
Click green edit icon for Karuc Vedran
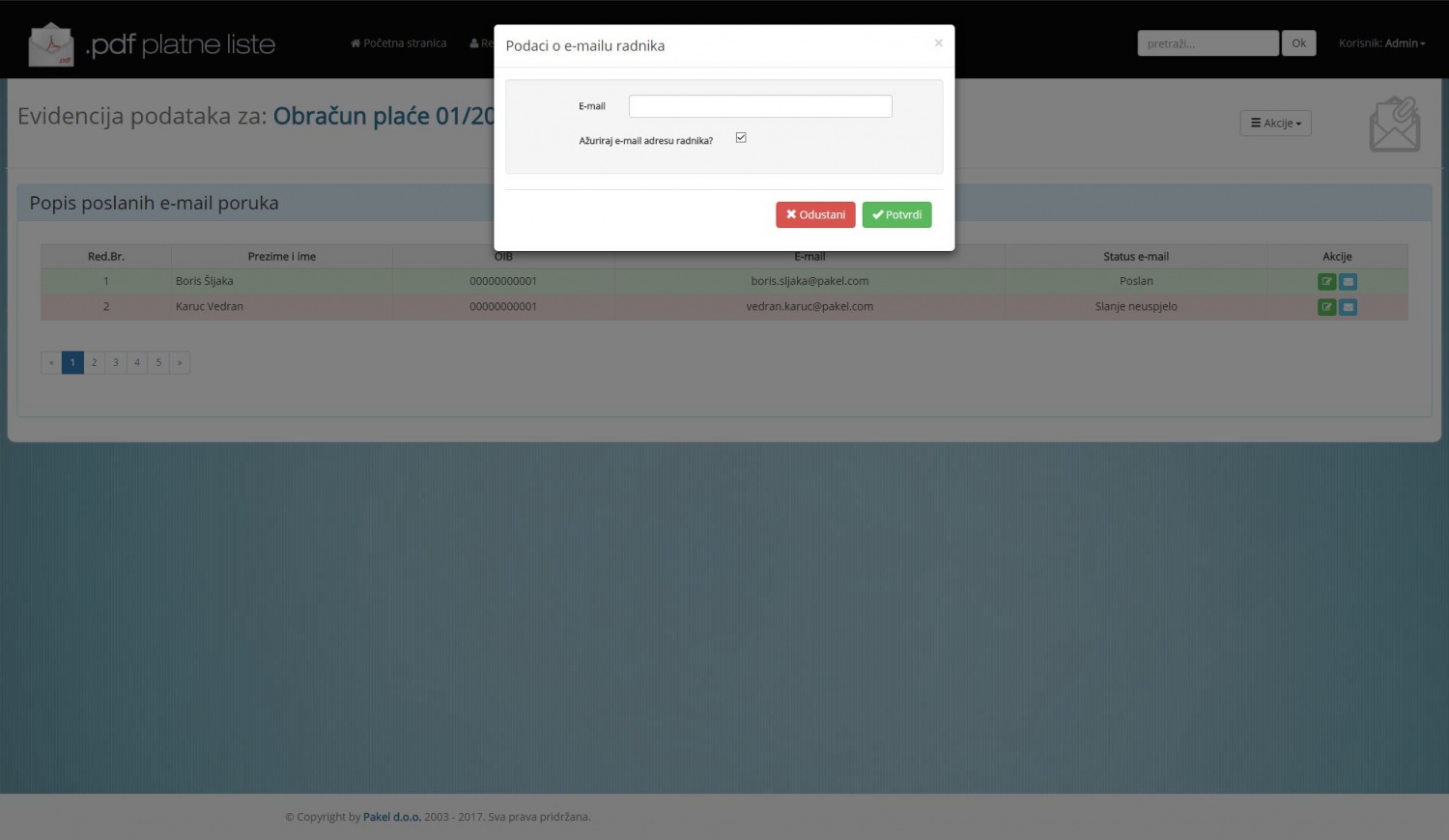pyautogui.click(x=1326, y=307)
